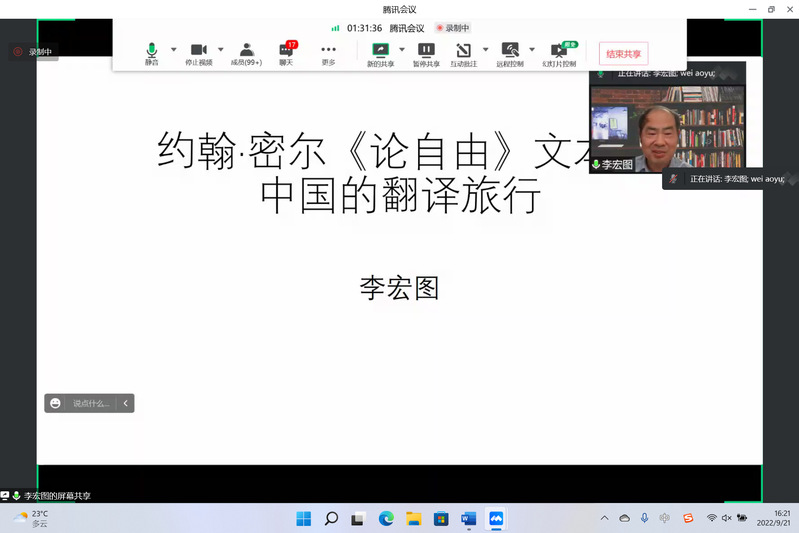Expand the arrow next to 静音
Image resolution: width=799 pixels, height=533 pixels.
173,49
